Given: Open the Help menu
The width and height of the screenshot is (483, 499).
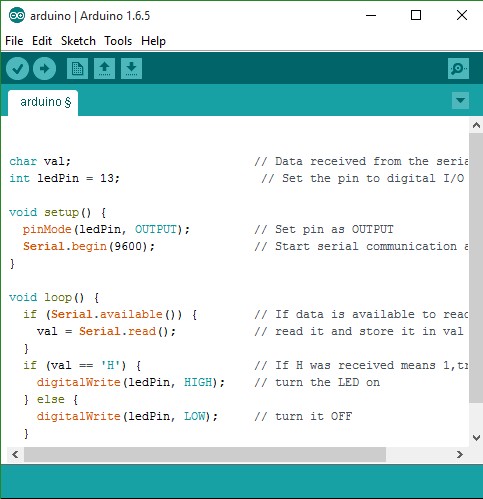Looking at the screenshot, I should point(153,41).
